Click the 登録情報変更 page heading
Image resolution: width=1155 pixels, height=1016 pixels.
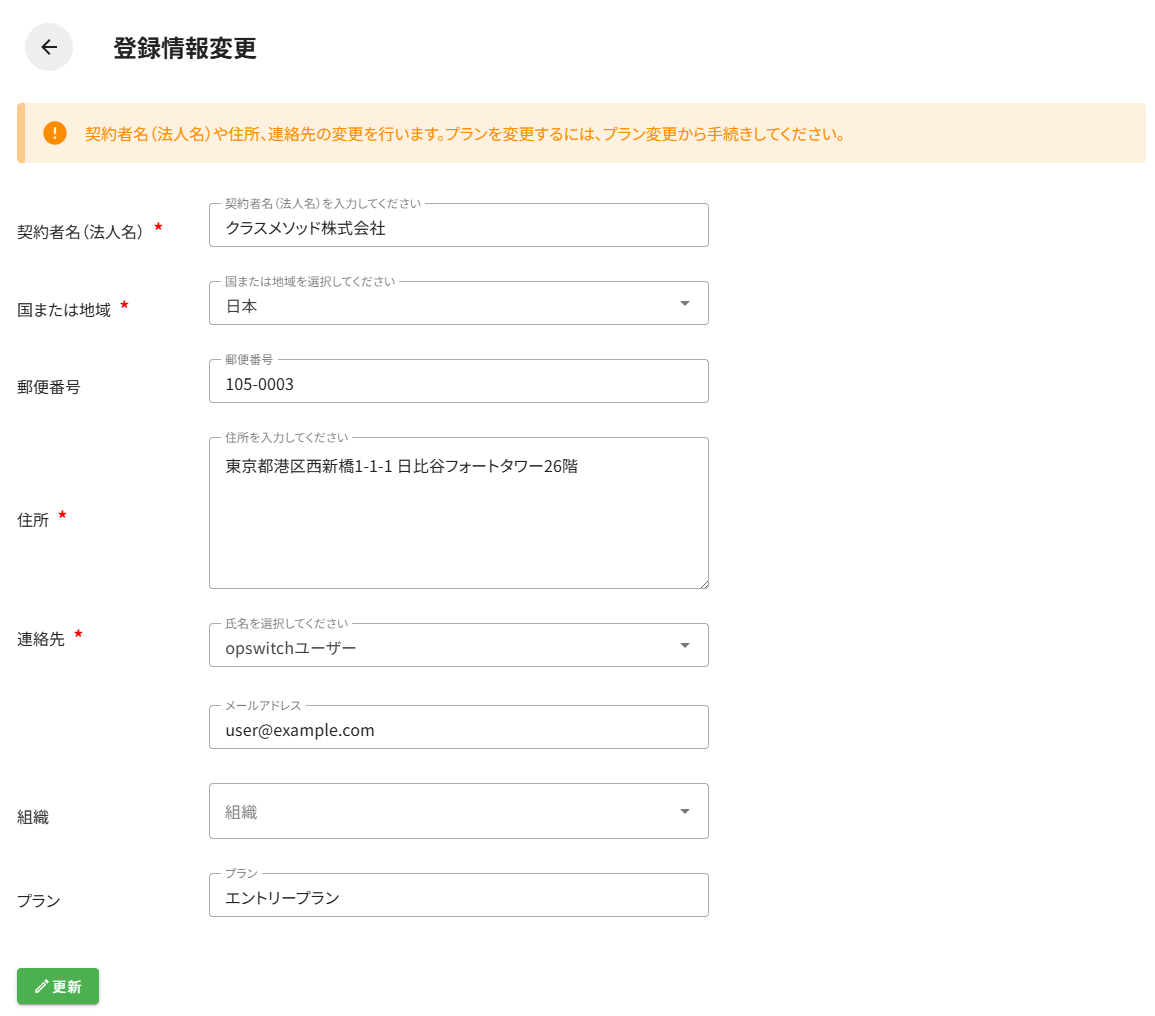185,48
